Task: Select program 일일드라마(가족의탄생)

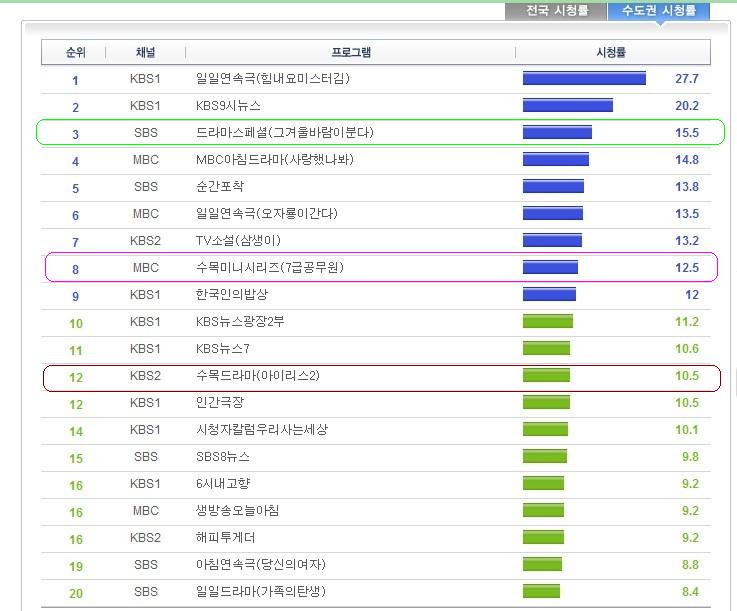Action: coord(260,592)
